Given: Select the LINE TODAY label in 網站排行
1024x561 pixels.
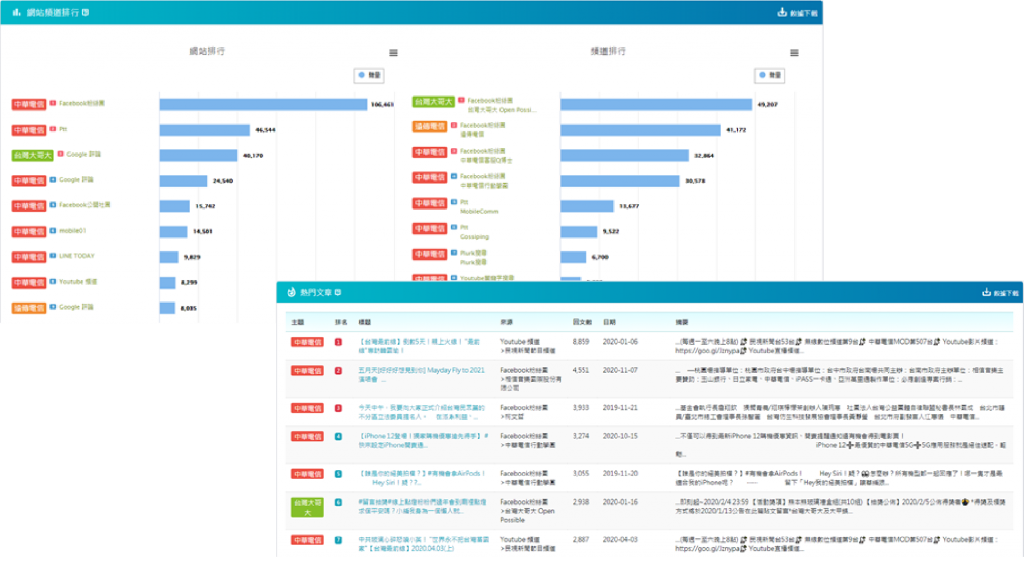Looking at the screenshot, I should (x=77, y=256).
